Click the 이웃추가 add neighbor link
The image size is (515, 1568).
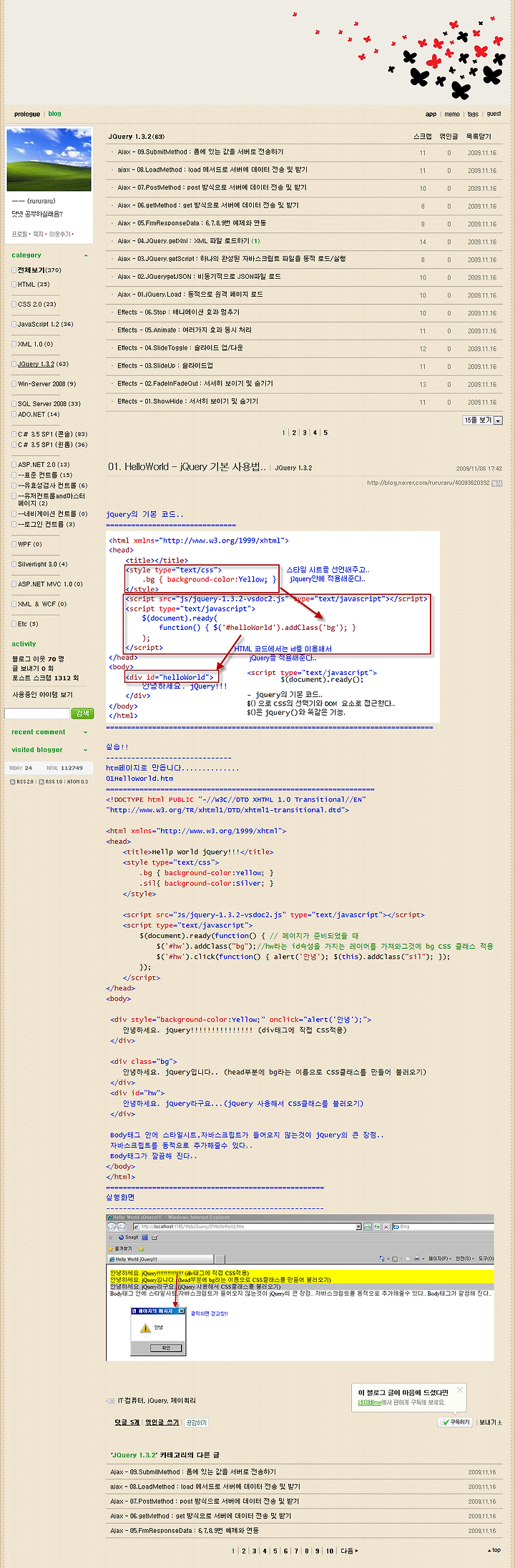coord(59,235)
